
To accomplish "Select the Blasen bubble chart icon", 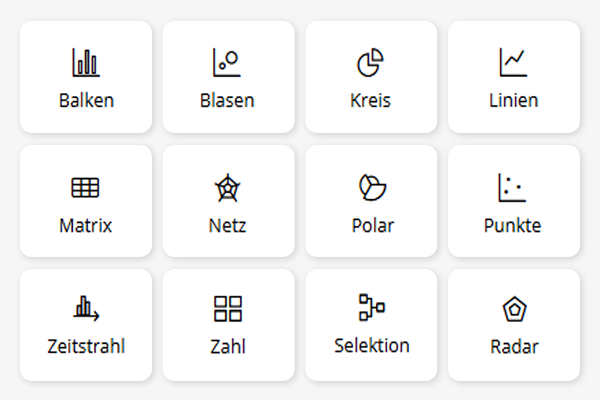I will tap(227, 64).
